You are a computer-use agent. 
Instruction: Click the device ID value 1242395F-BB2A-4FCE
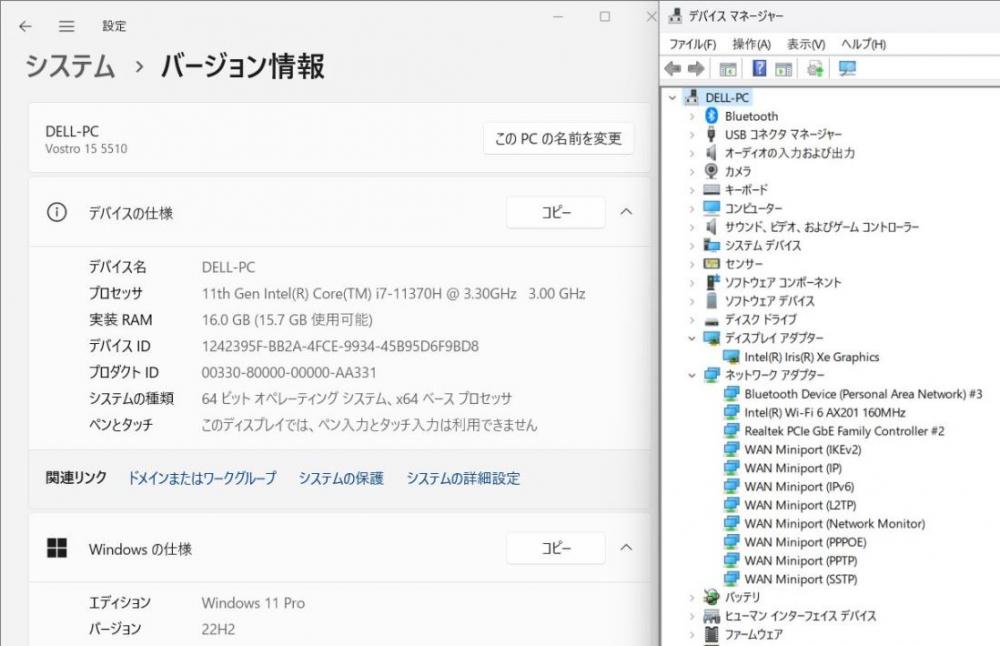(x=340, y=346)
